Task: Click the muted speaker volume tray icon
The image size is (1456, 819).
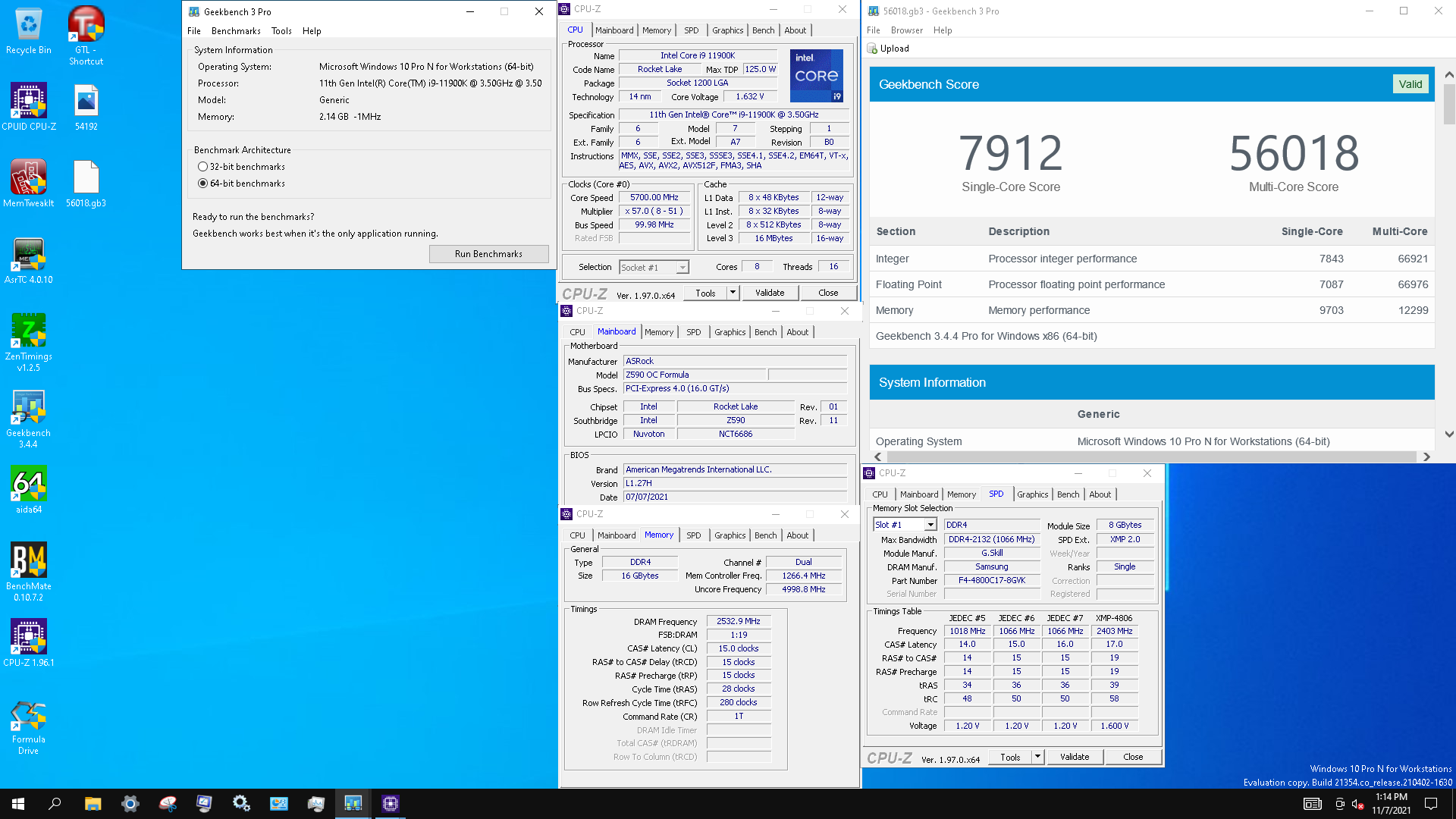Action: [1357, 804]
